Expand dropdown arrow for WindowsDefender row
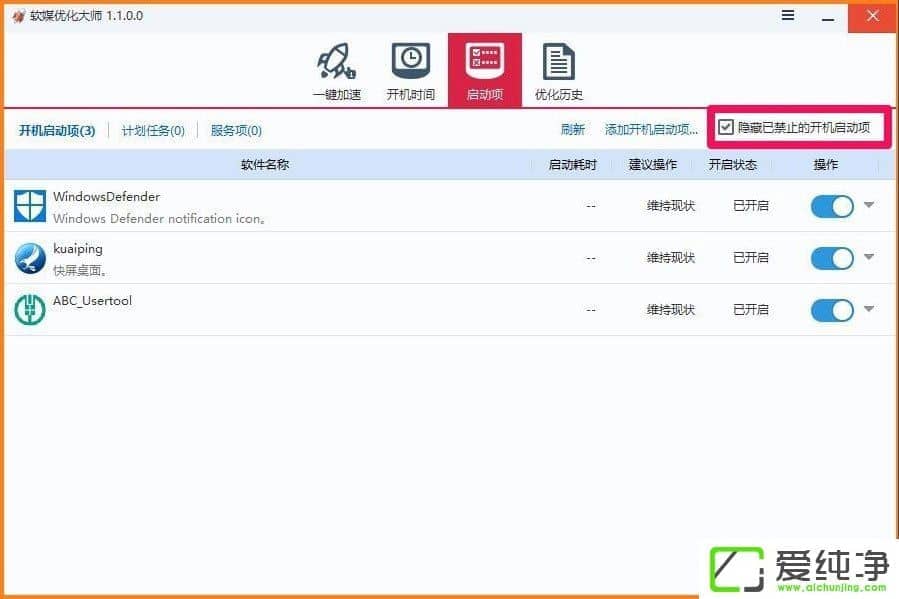 tap(869, 205)
